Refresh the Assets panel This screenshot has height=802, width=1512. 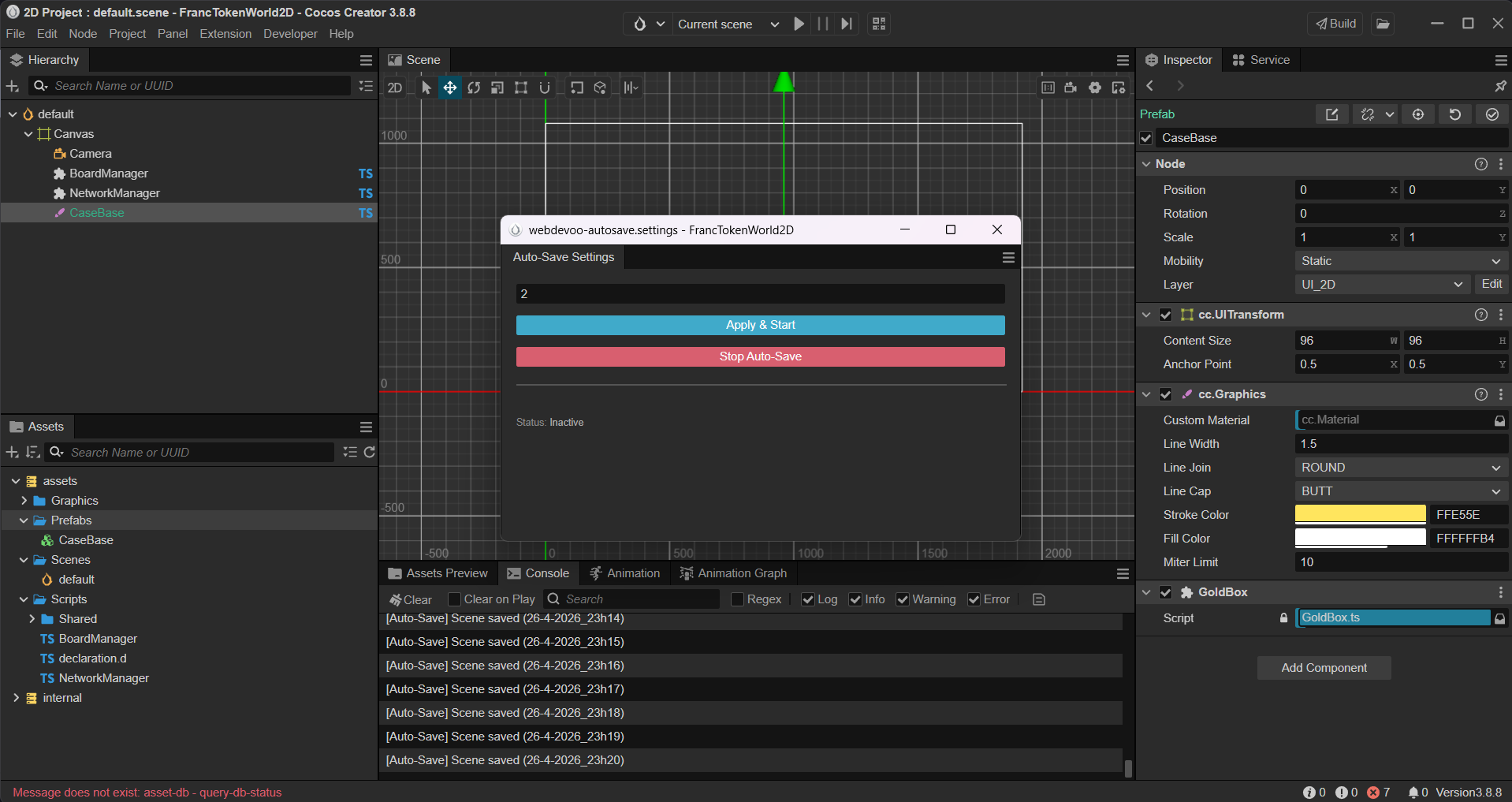pos(369,452)
